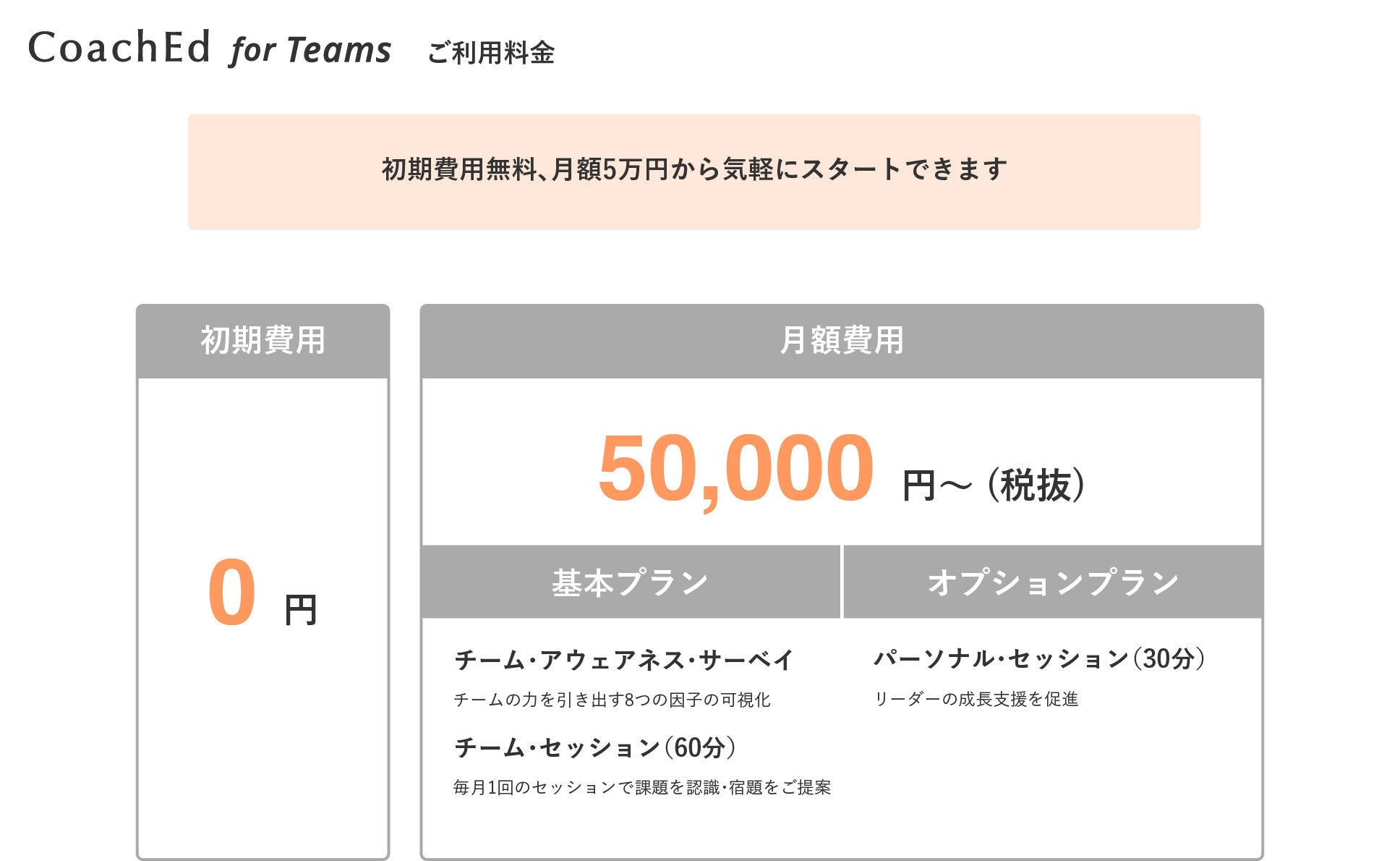Open the 基本プラン tab header
Viewport: 1400px width, 861px height.
[630, 582]
